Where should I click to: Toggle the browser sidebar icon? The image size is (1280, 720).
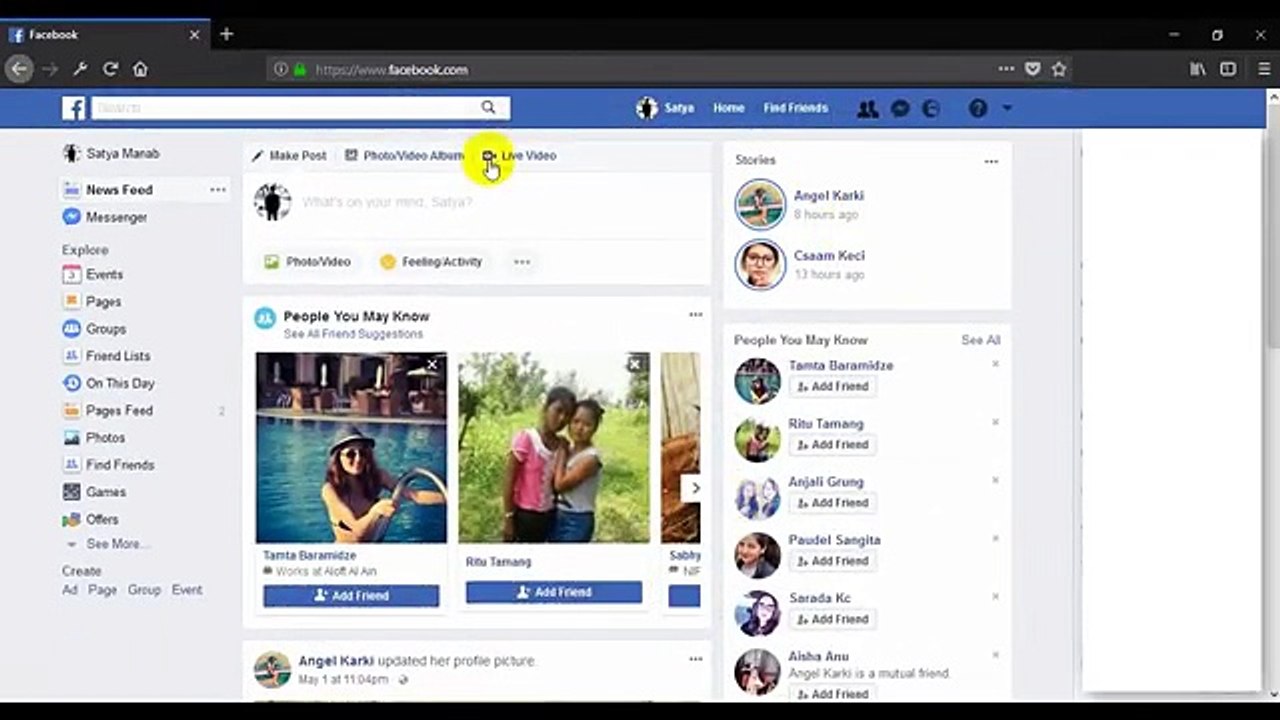pos(1228,69)
